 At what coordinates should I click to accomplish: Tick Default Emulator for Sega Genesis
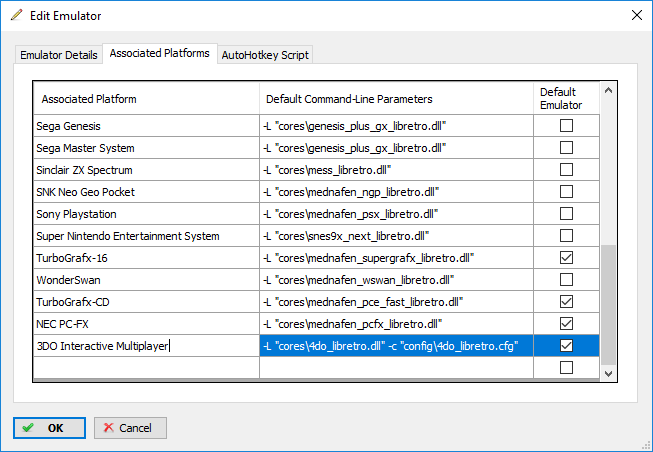(x=566, y=125)
